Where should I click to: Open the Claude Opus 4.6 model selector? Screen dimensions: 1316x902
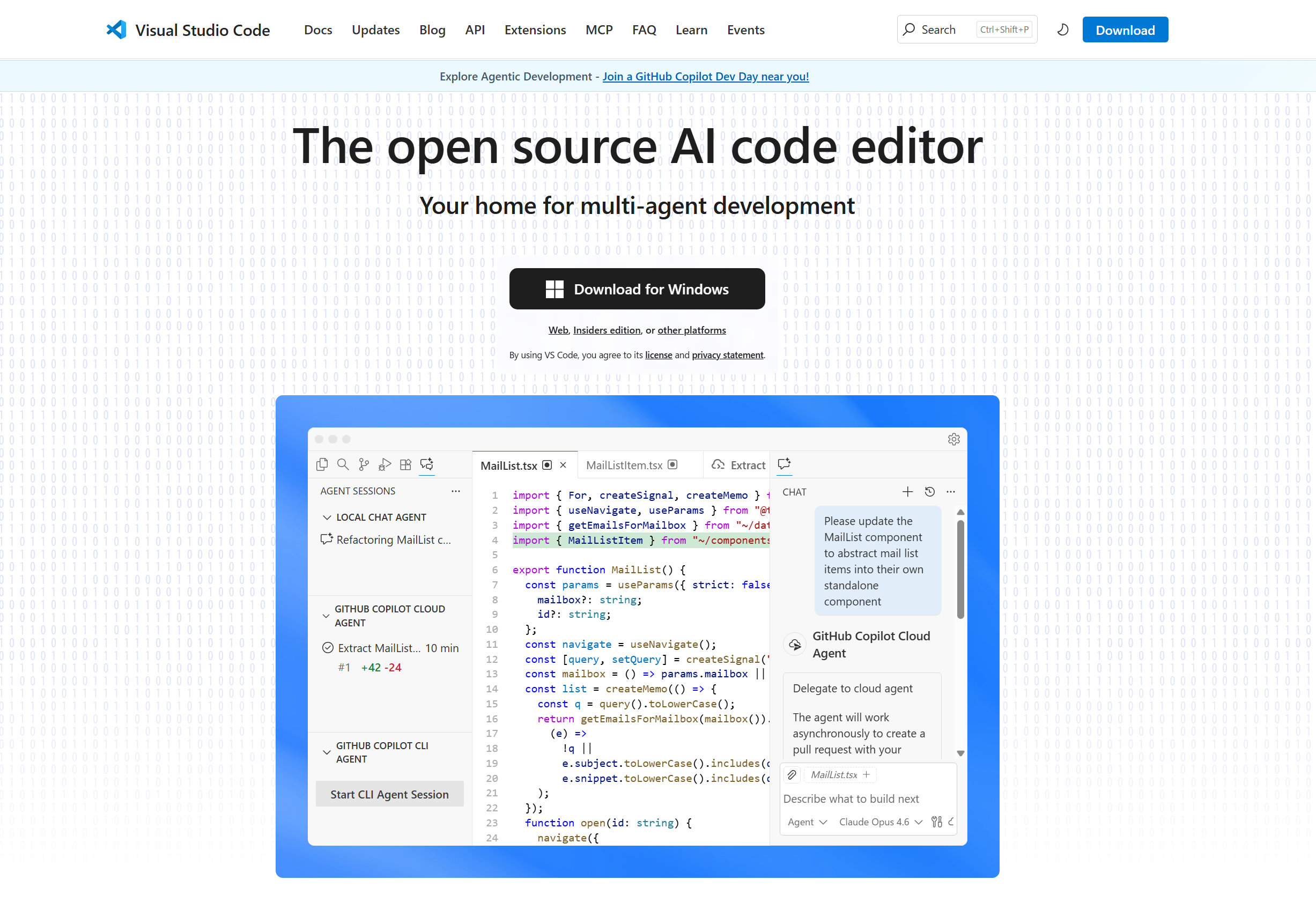[880, 822]
